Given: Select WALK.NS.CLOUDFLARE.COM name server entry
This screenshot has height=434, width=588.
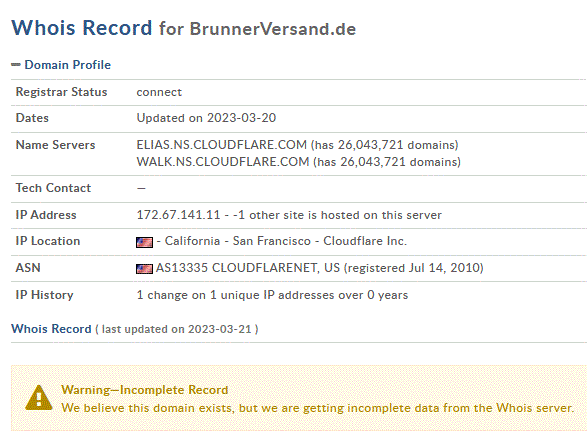Looking at the screenshot, I should click(x=223, y=162).
